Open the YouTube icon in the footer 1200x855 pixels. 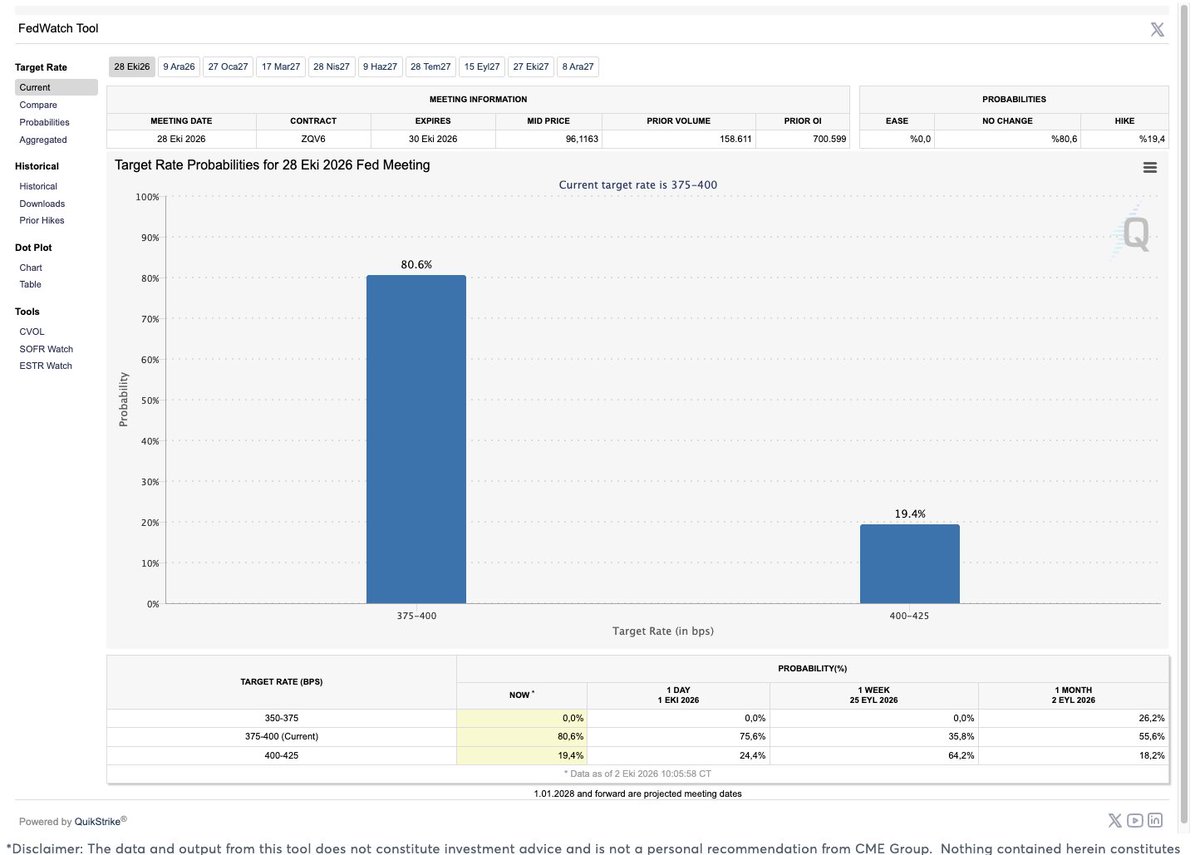pyautogui.click(x=1135, y=820)
